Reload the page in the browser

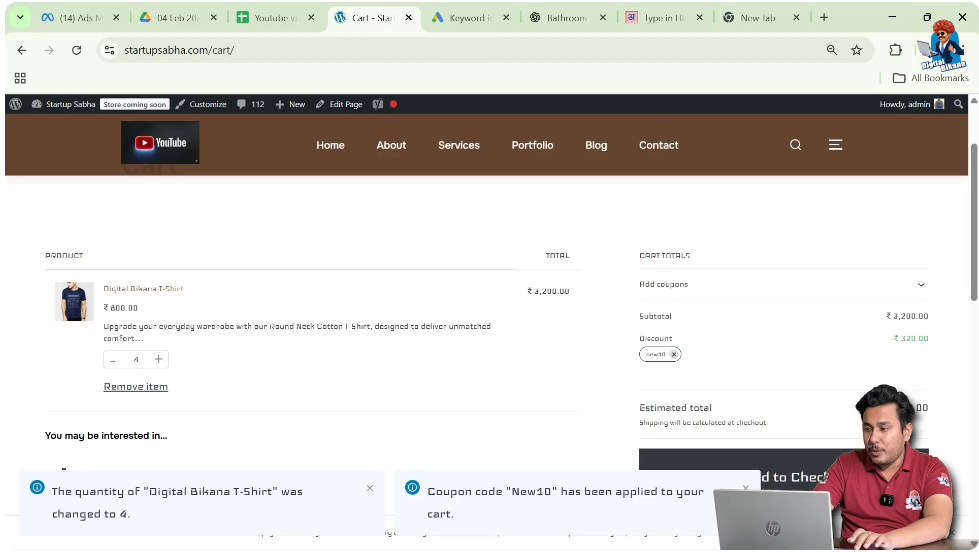pyautogui.click(x=76, y=50)
